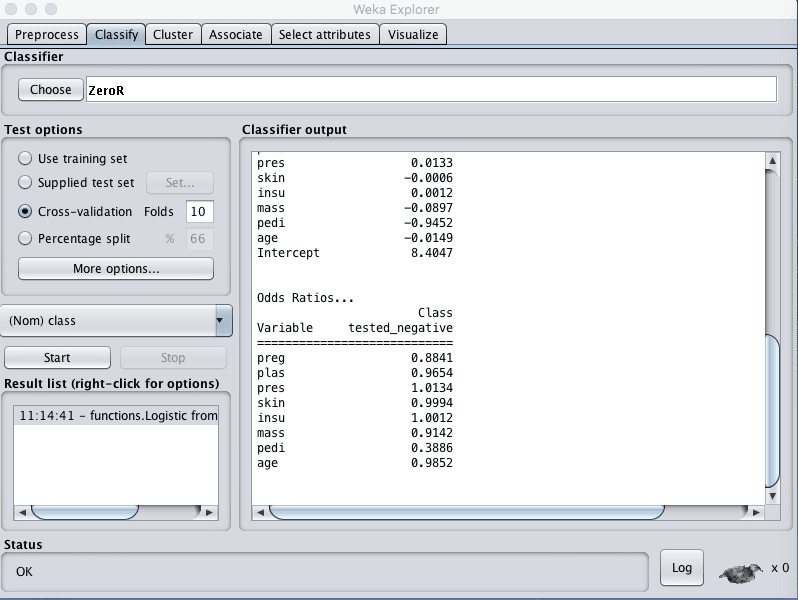The height and width of the screenshot is (600, 798).
Task: Open the Log window
Action: pyautogui.click(x=681, y=567)
